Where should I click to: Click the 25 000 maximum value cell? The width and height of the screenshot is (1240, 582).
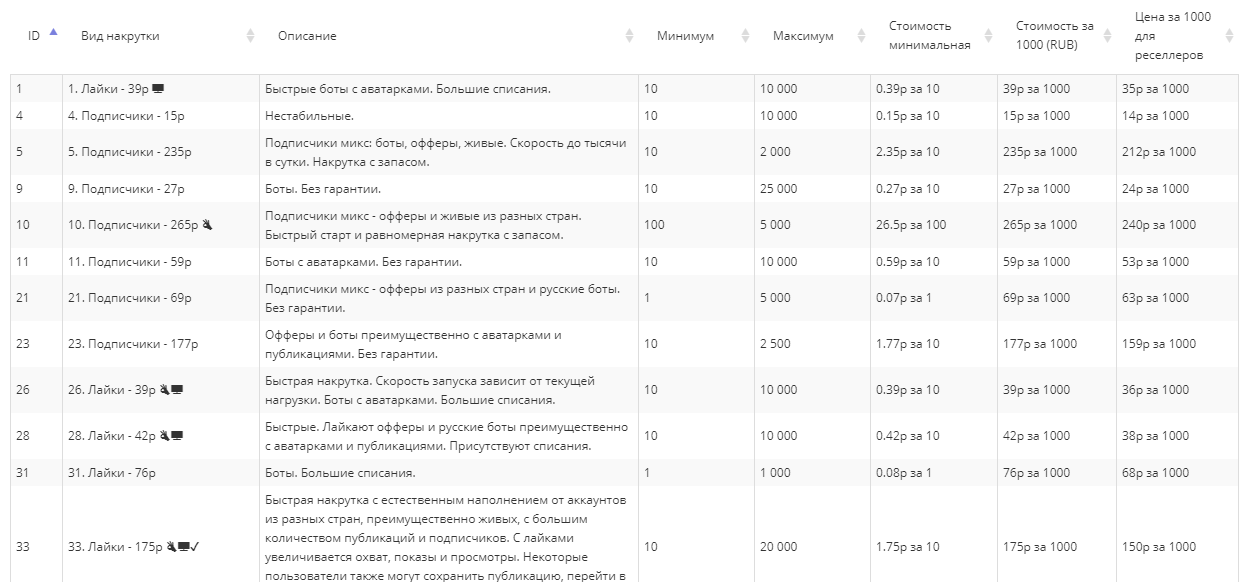click(779, 189)
